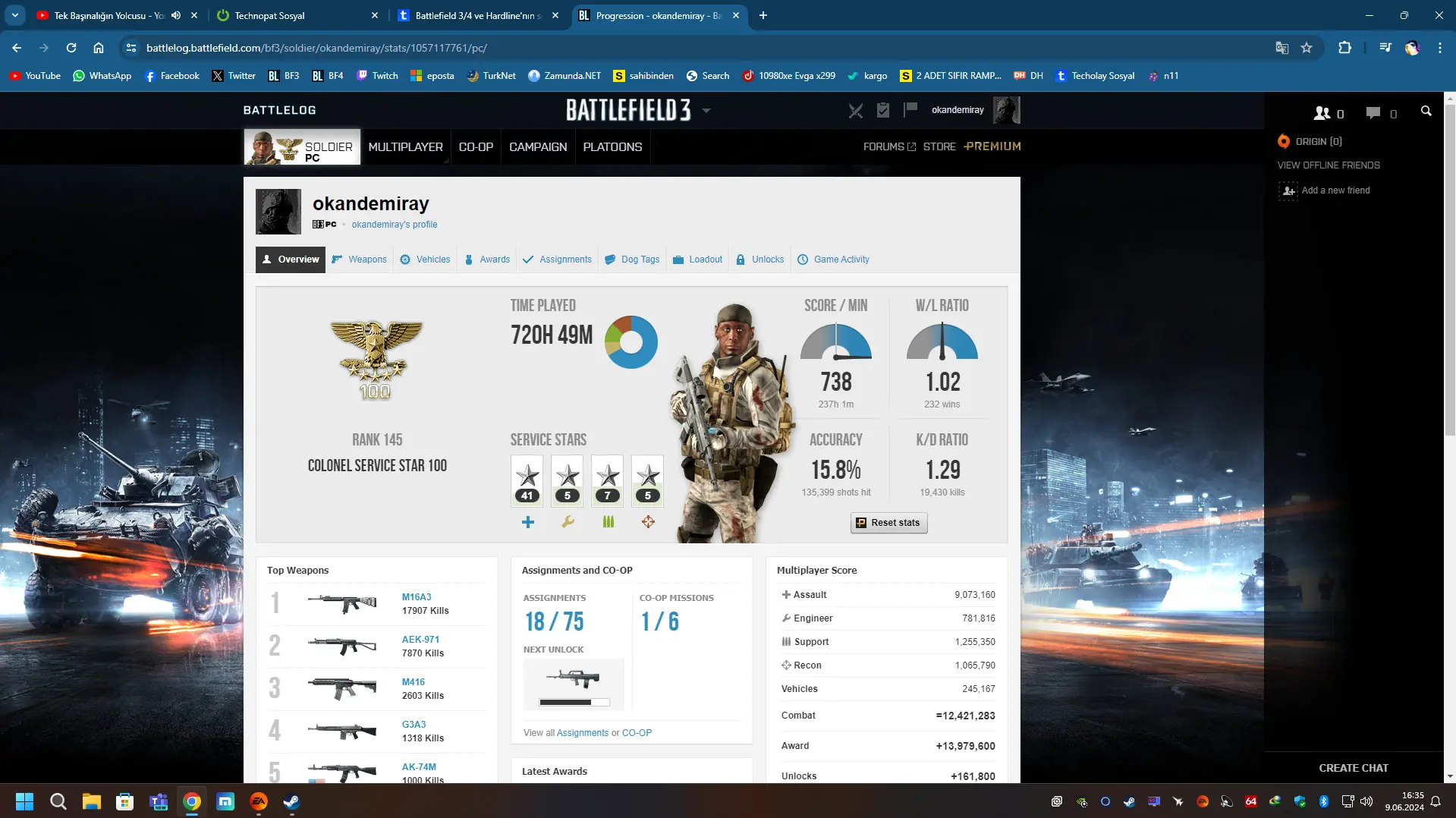The height and width of the screenshot is (818, 1456).
Task: Click the next unlock progress bar
Action: pyautogui.click(x=574, y=703)
